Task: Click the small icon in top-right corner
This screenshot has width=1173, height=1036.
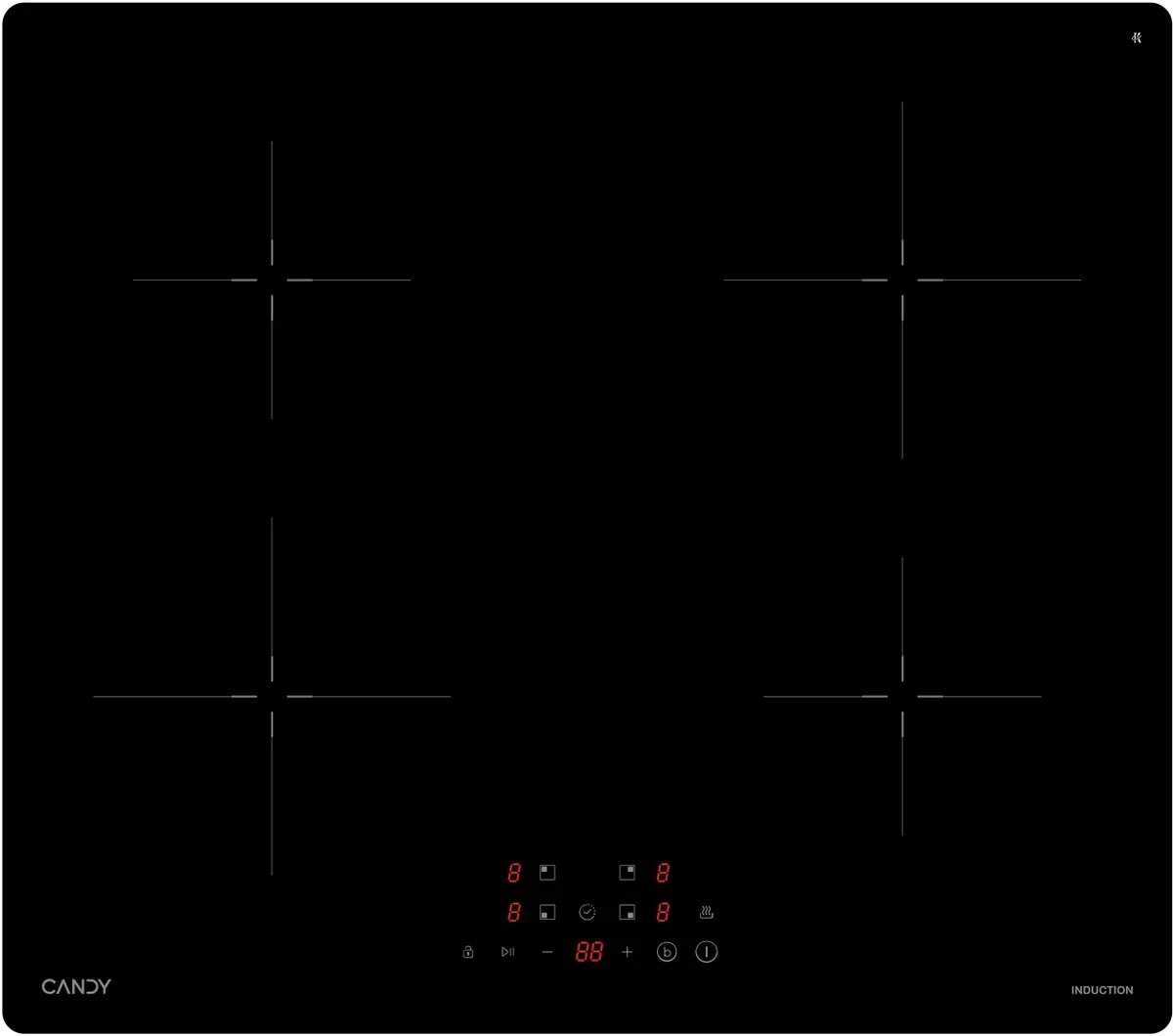Action: tap(1136, 38)
